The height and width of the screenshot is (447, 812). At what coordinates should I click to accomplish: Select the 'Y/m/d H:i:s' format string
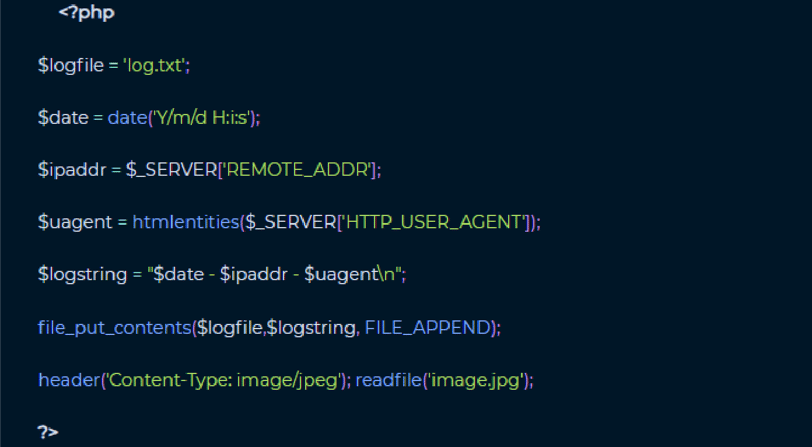(202, 118)
